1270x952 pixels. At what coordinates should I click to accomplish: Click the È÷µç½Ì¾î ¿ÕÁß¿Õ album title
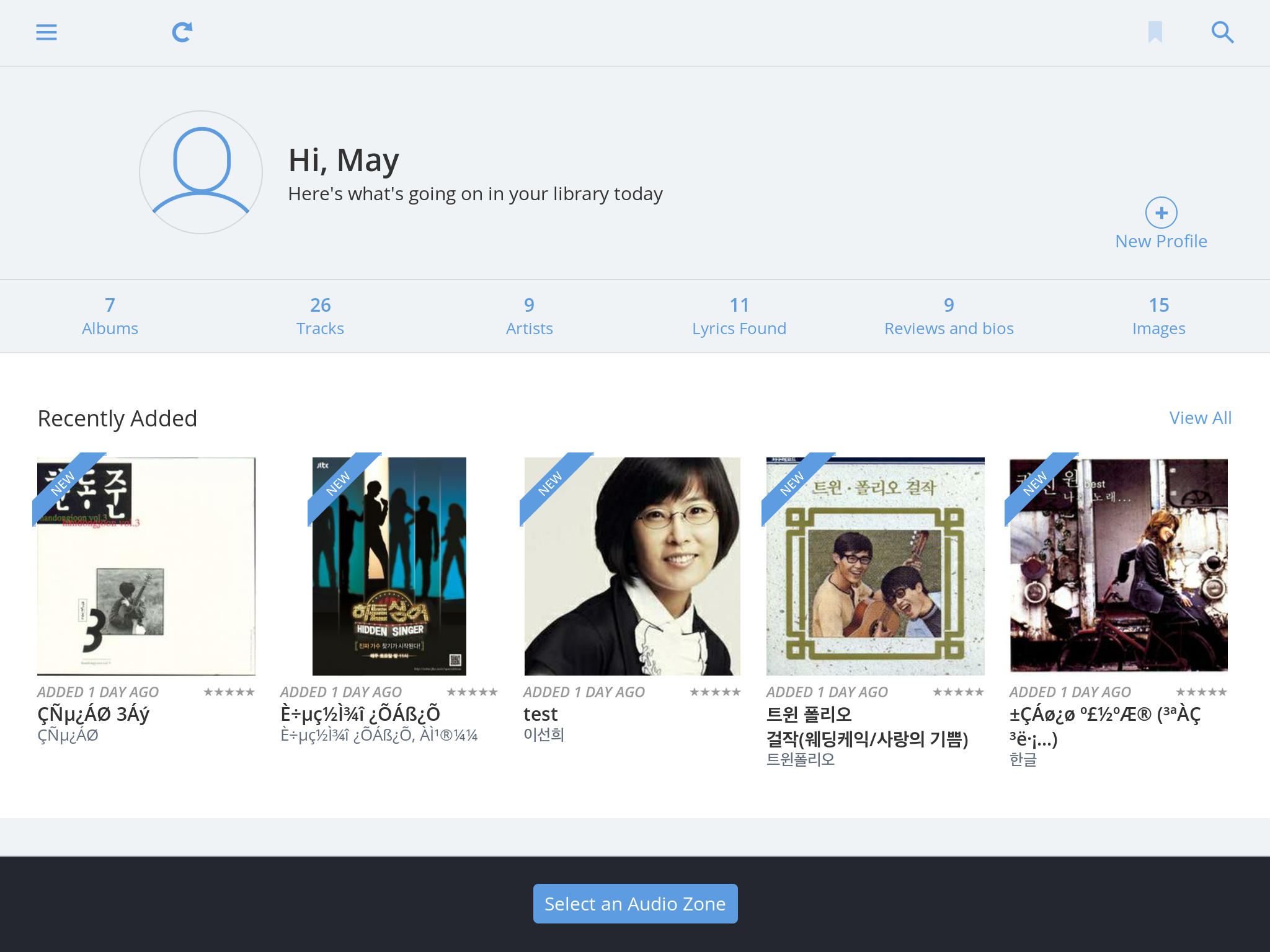pos(360,714)
